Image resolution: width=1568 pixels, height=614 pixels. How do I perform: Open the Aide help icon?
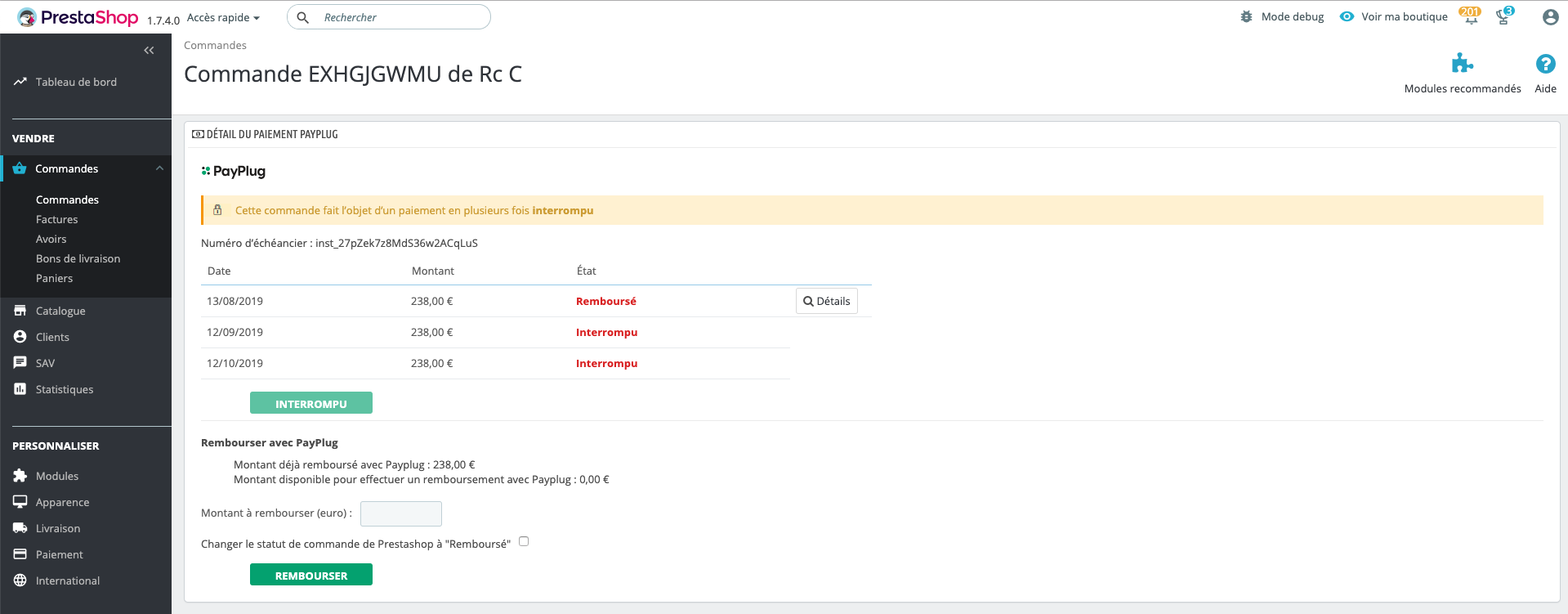click(1545, 63)
